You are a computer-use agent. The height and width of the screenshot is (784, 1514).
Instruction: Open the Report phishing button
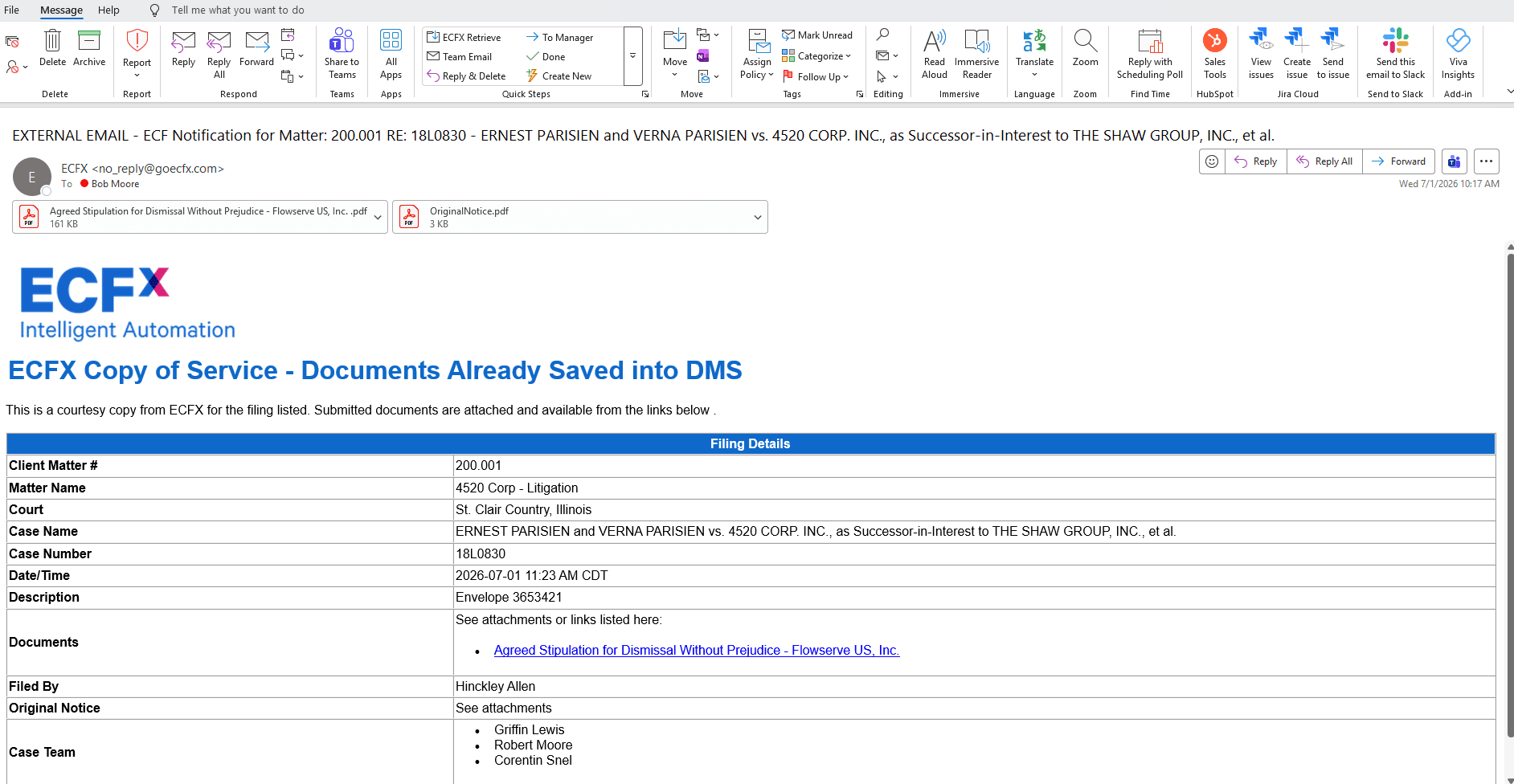click(x=137, y=53)
